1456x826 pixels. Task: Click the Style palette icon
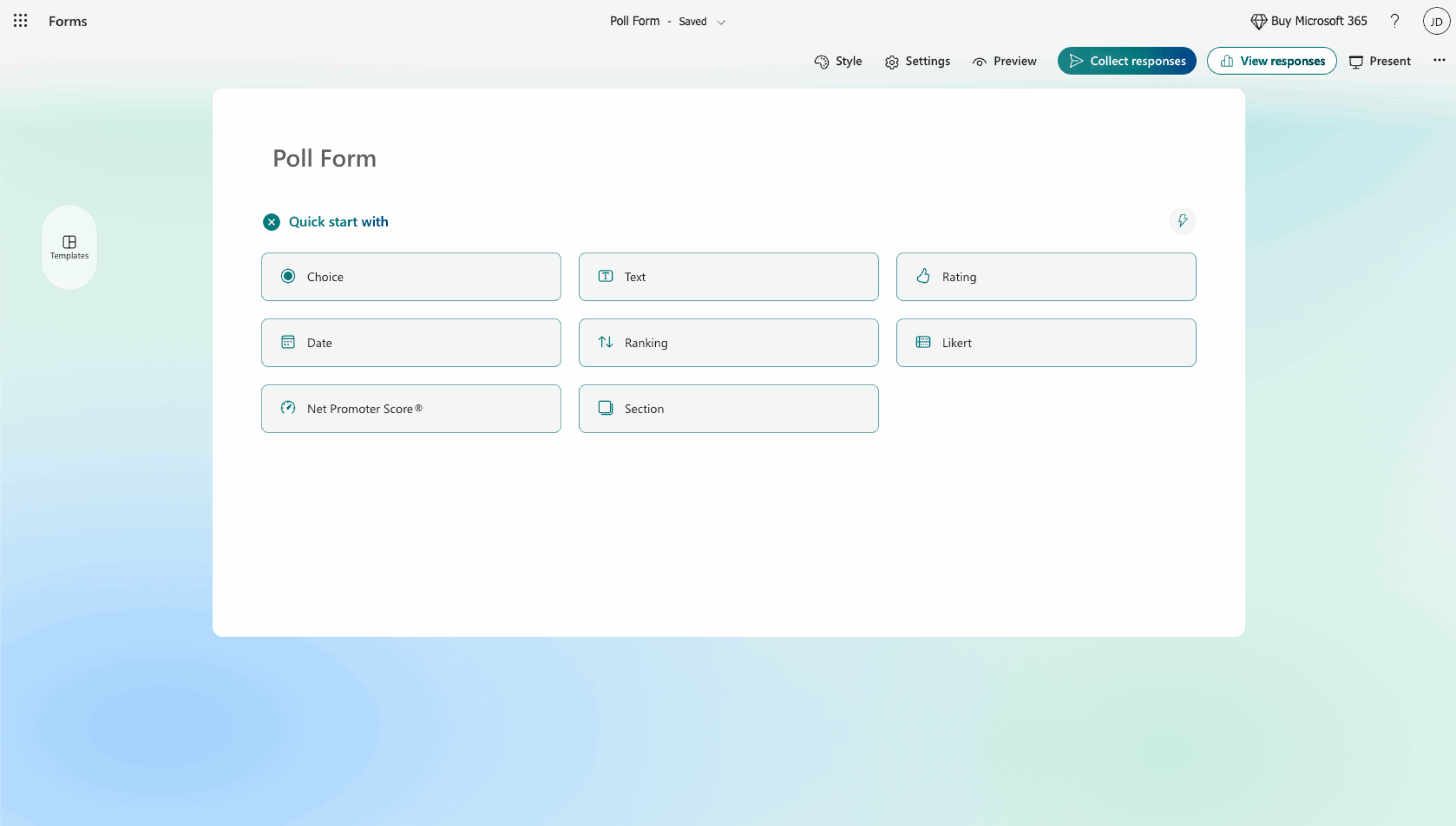click(821, 61)
